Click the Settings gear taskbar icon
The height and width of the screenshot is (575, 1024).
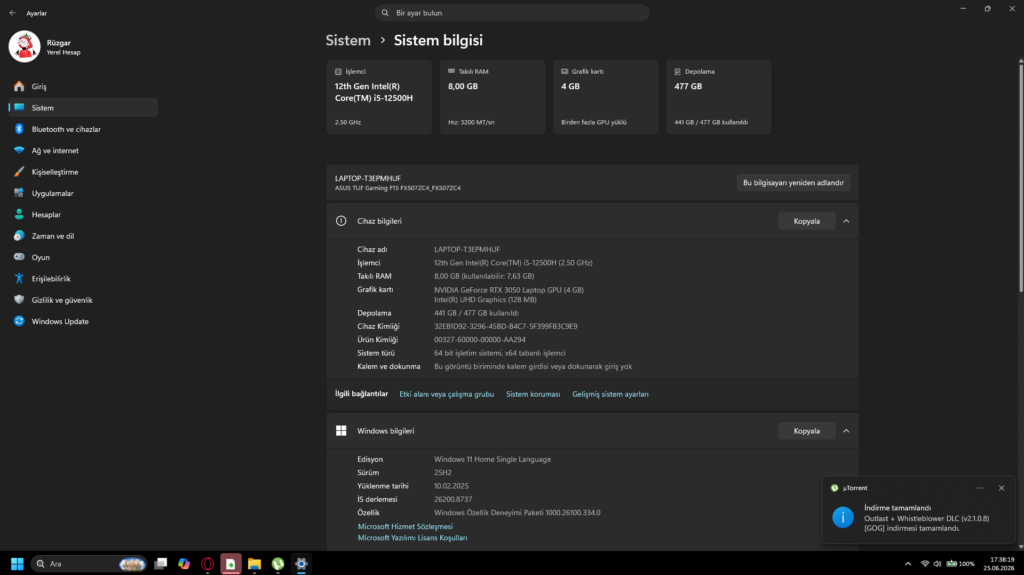301,563
